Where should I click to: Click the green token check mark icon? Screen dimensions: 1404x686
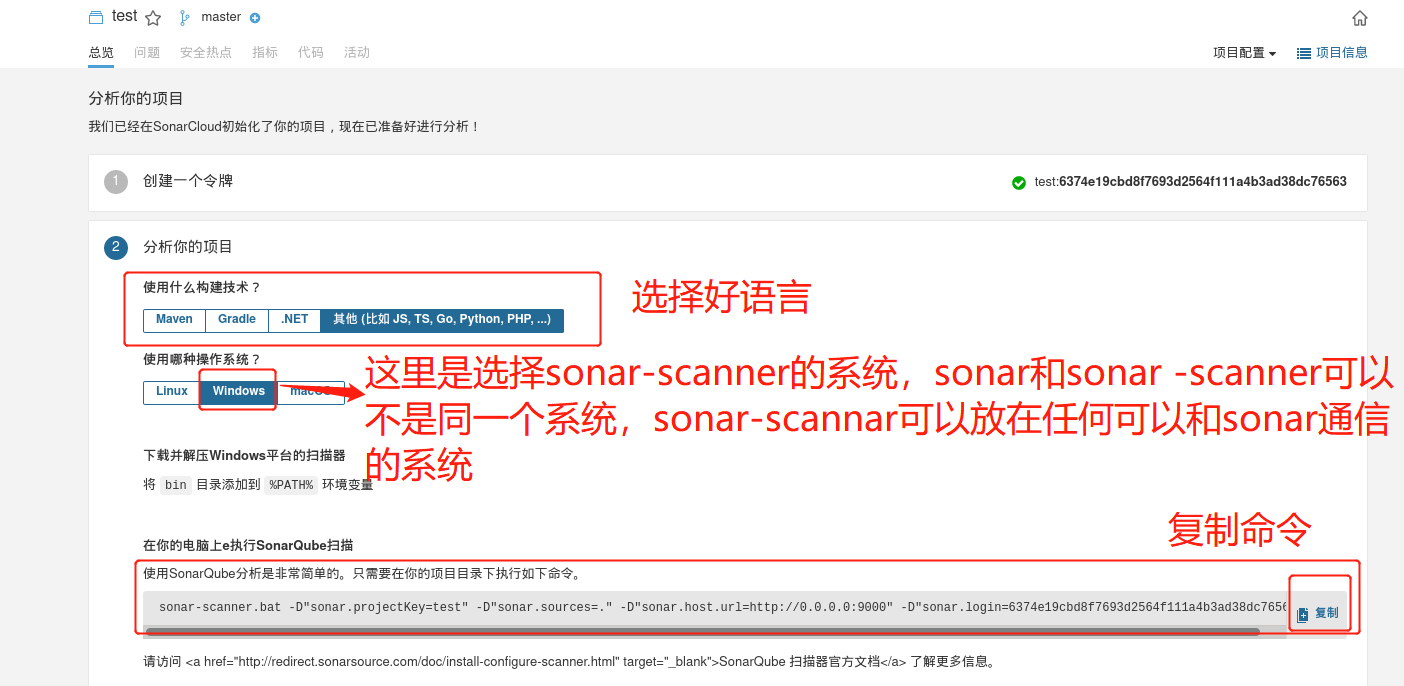pos(1019,182)
